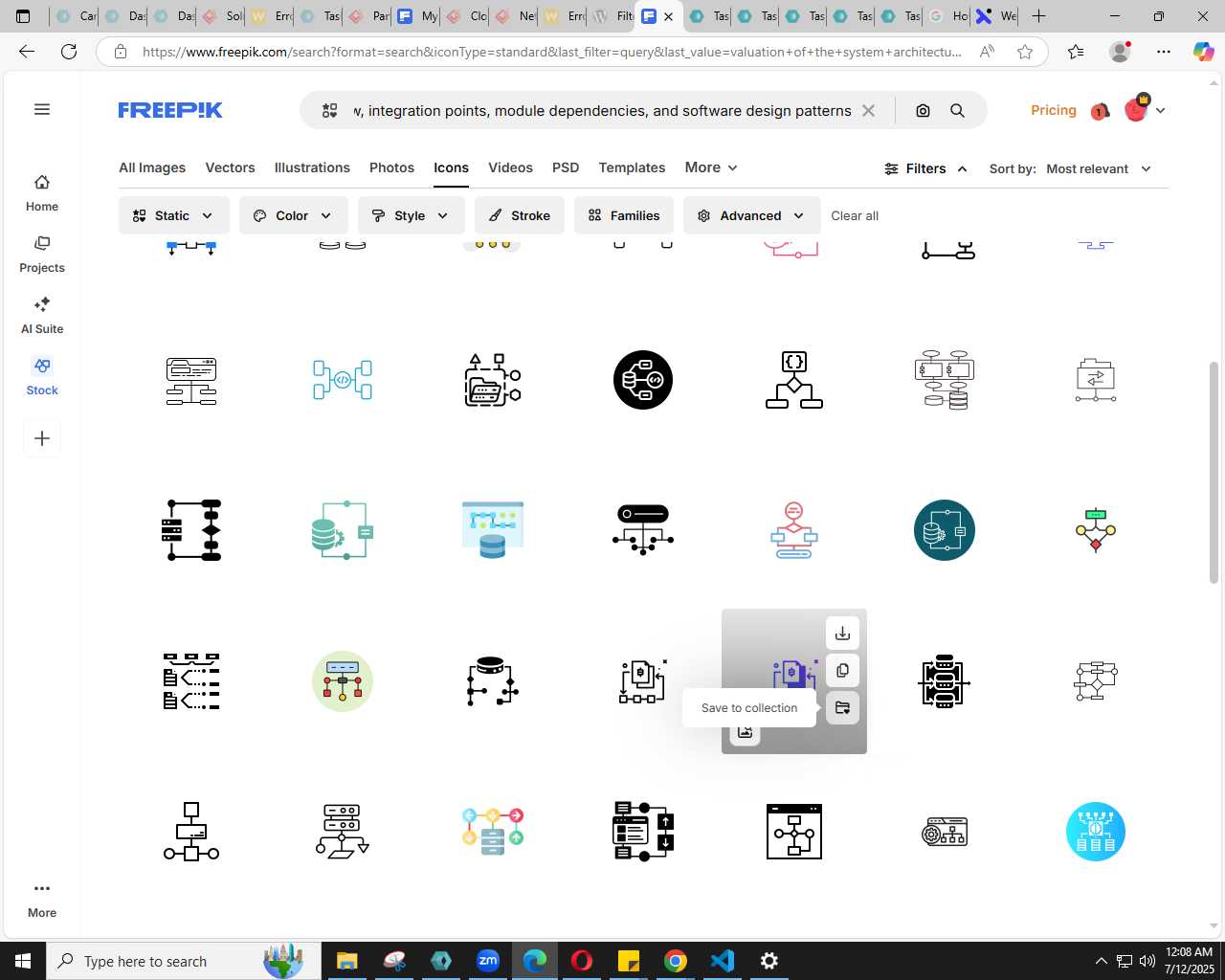The image size is (1225, 980).
Task: Open Zoom from the taskbar
Action: (x=488, y=961)
